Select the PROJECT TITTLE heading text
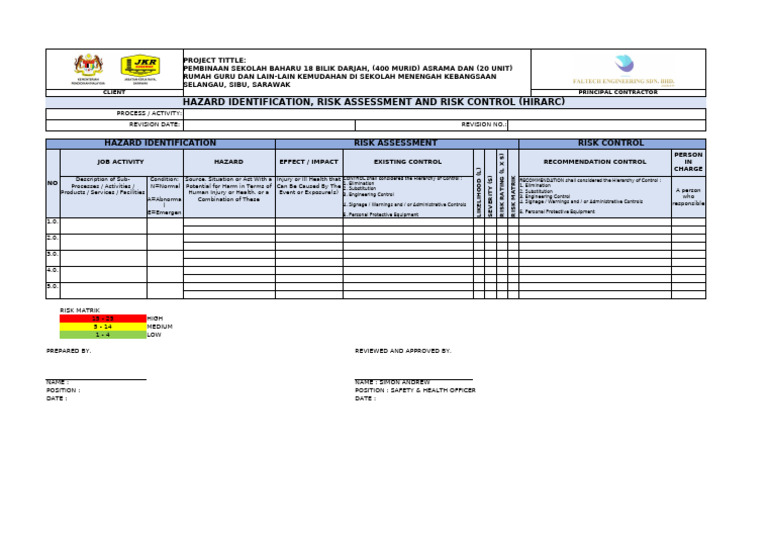Image resolution: width=768 pixels, height=543 pixels. tap(215, 60)
